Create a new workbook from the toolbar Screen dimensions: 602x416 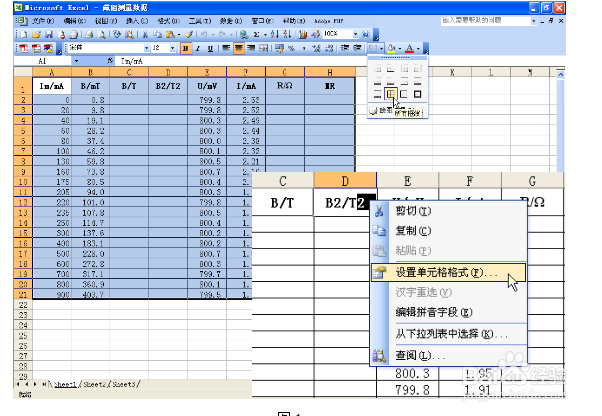[x=24, y=35]
